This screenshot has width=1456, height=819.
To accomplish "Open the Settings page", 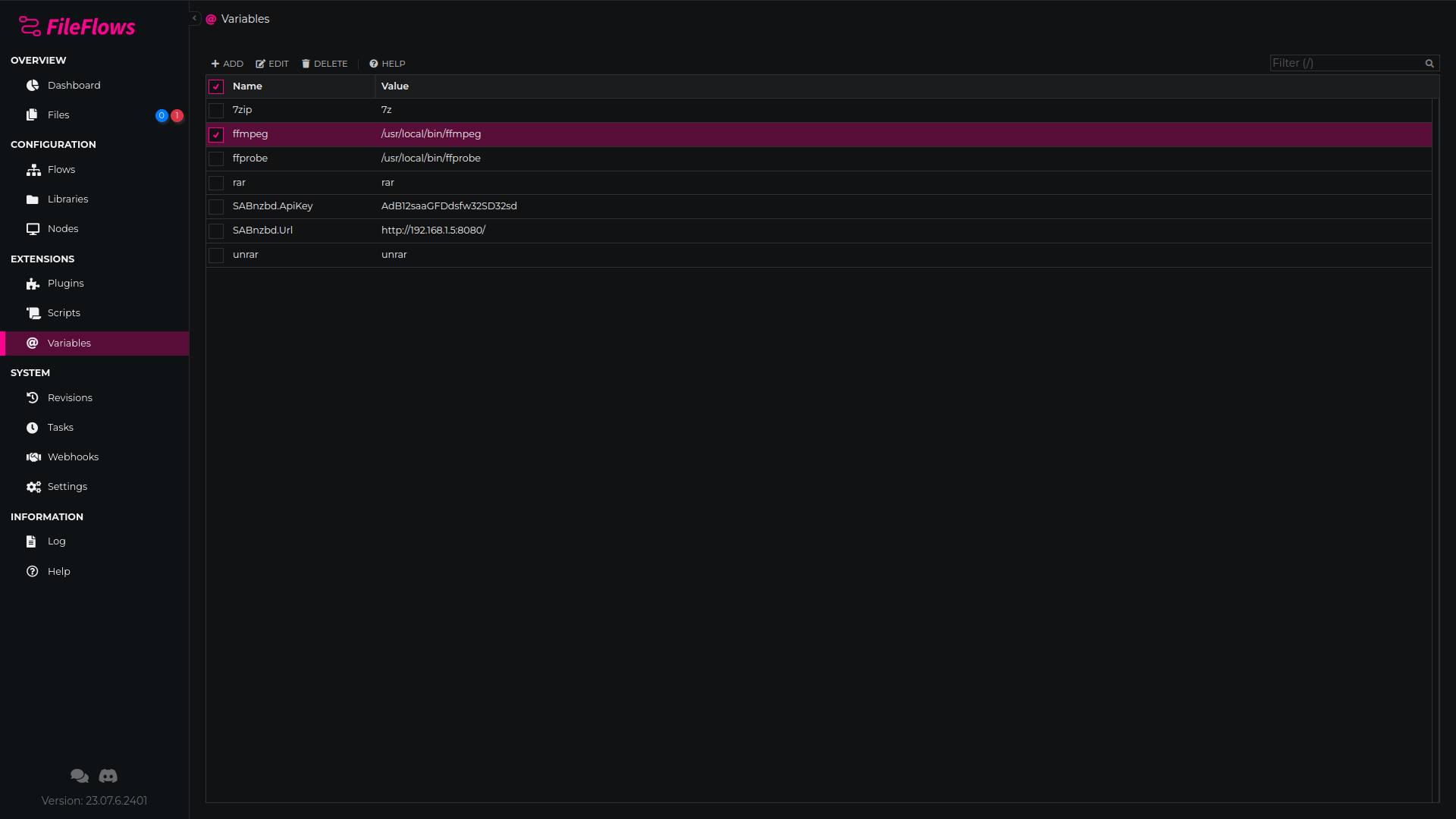I will pos(67,486).
